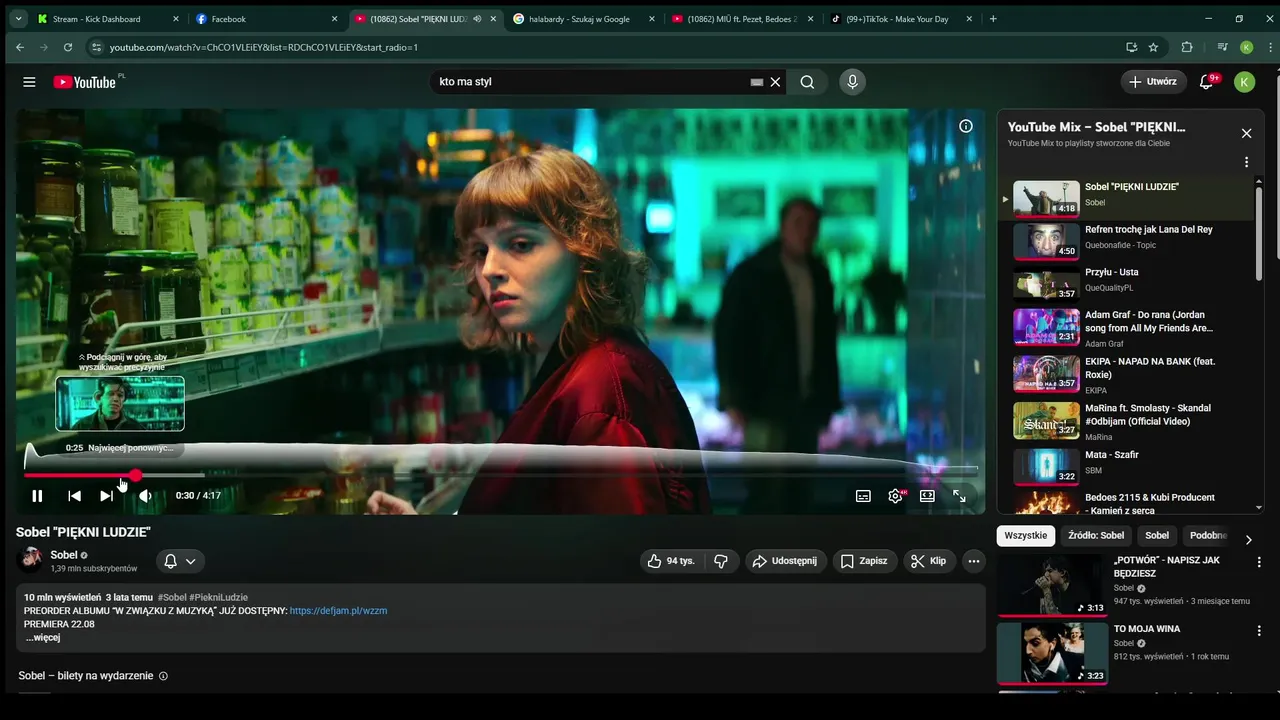Screen dimensions: 1280x720
Task: Mute the video volume
Action: coord(145,496)
